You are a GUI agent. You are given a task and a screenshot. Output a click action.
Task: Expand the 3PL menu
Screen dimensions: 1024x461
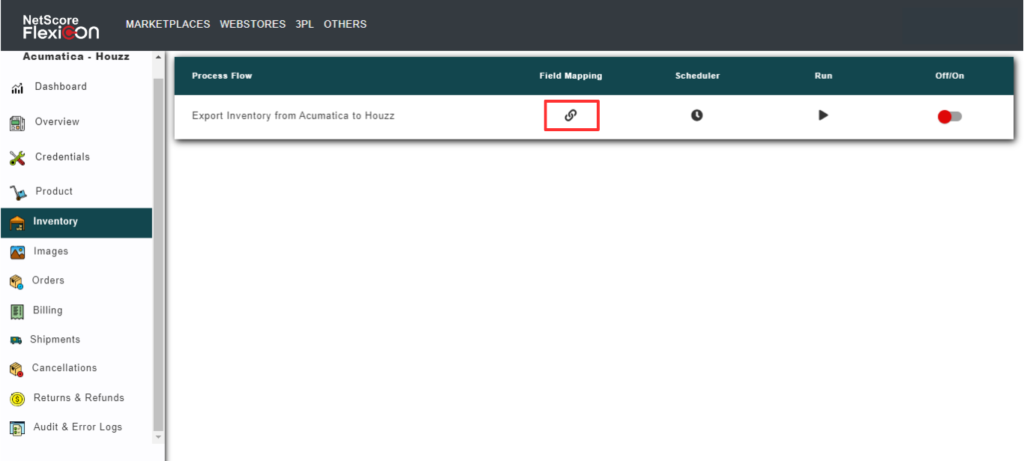(304, 24)
